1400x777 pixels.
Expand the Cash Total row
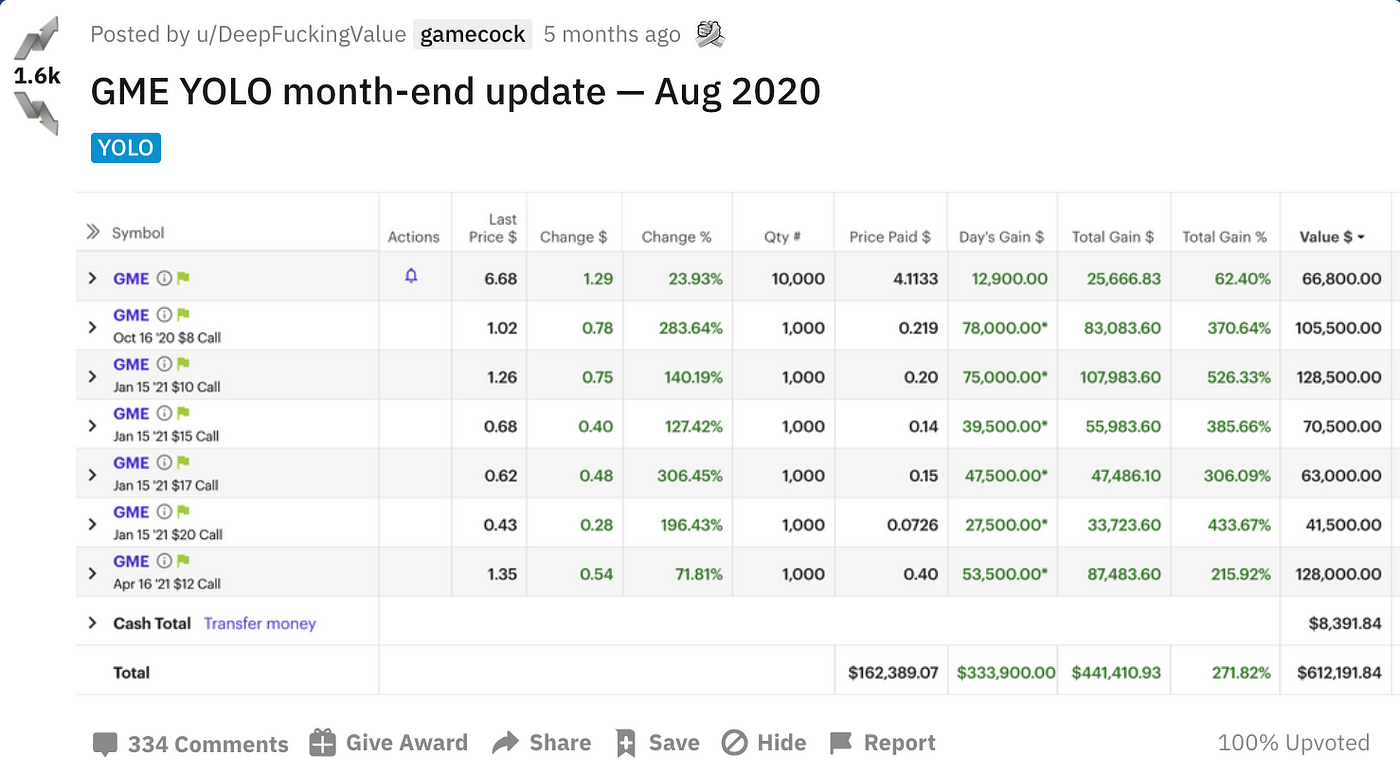click(x=93, y=623)
